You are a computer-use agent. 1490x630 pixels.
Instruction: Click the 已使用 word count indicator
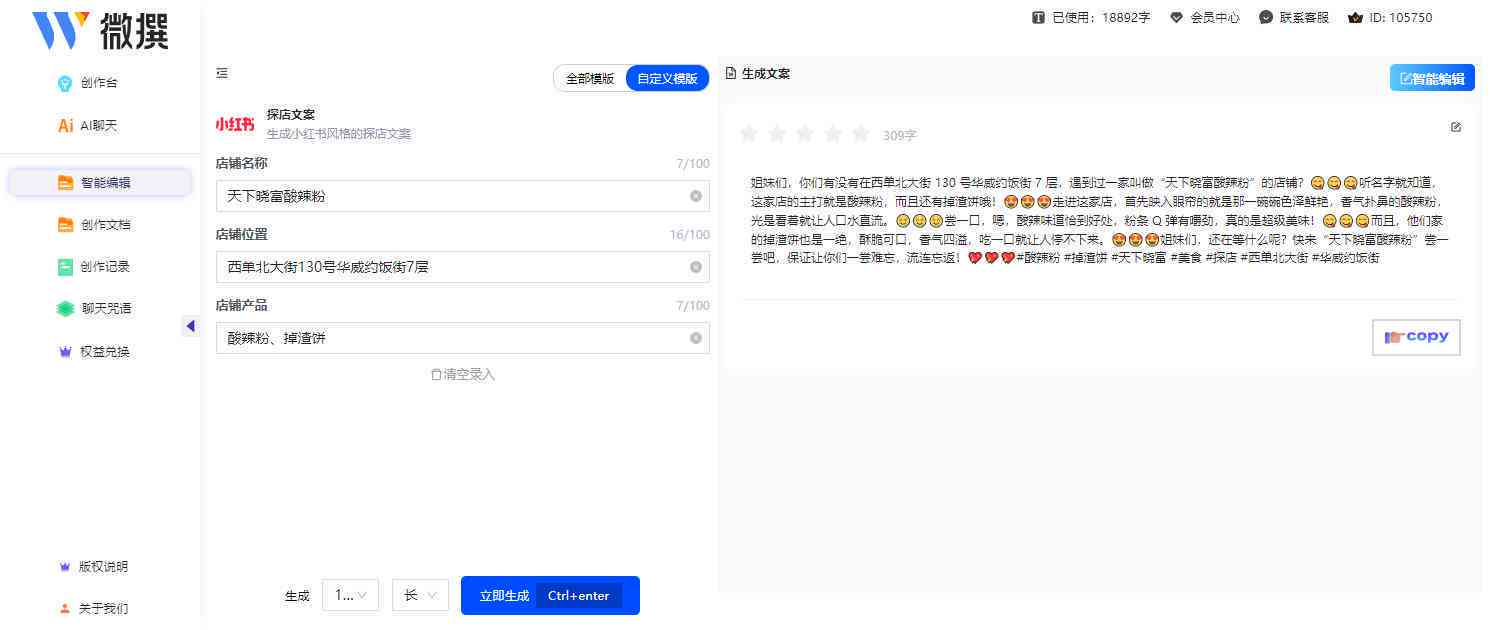[1091, 17]
